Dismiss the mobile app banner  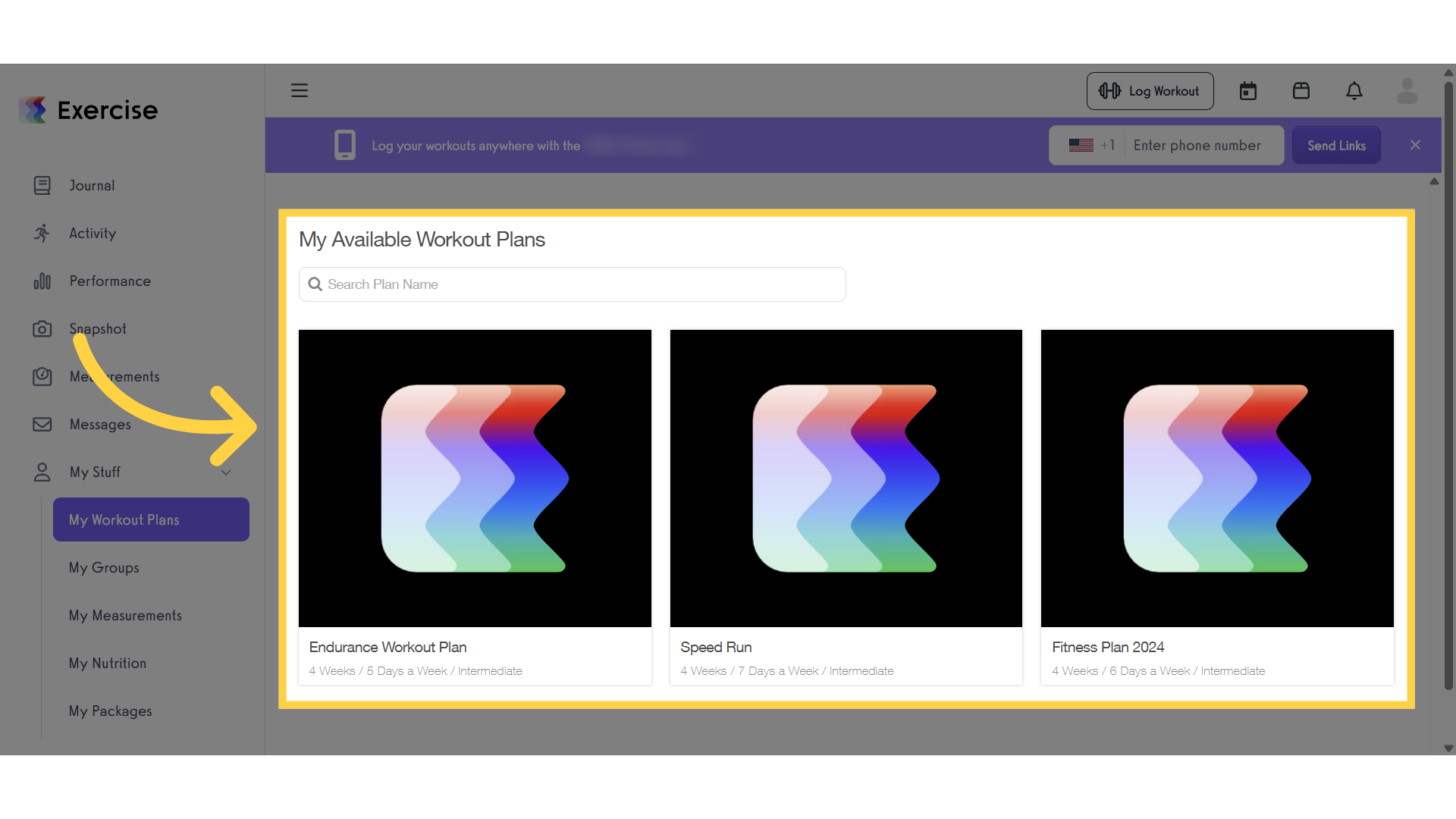point(1415,145)
